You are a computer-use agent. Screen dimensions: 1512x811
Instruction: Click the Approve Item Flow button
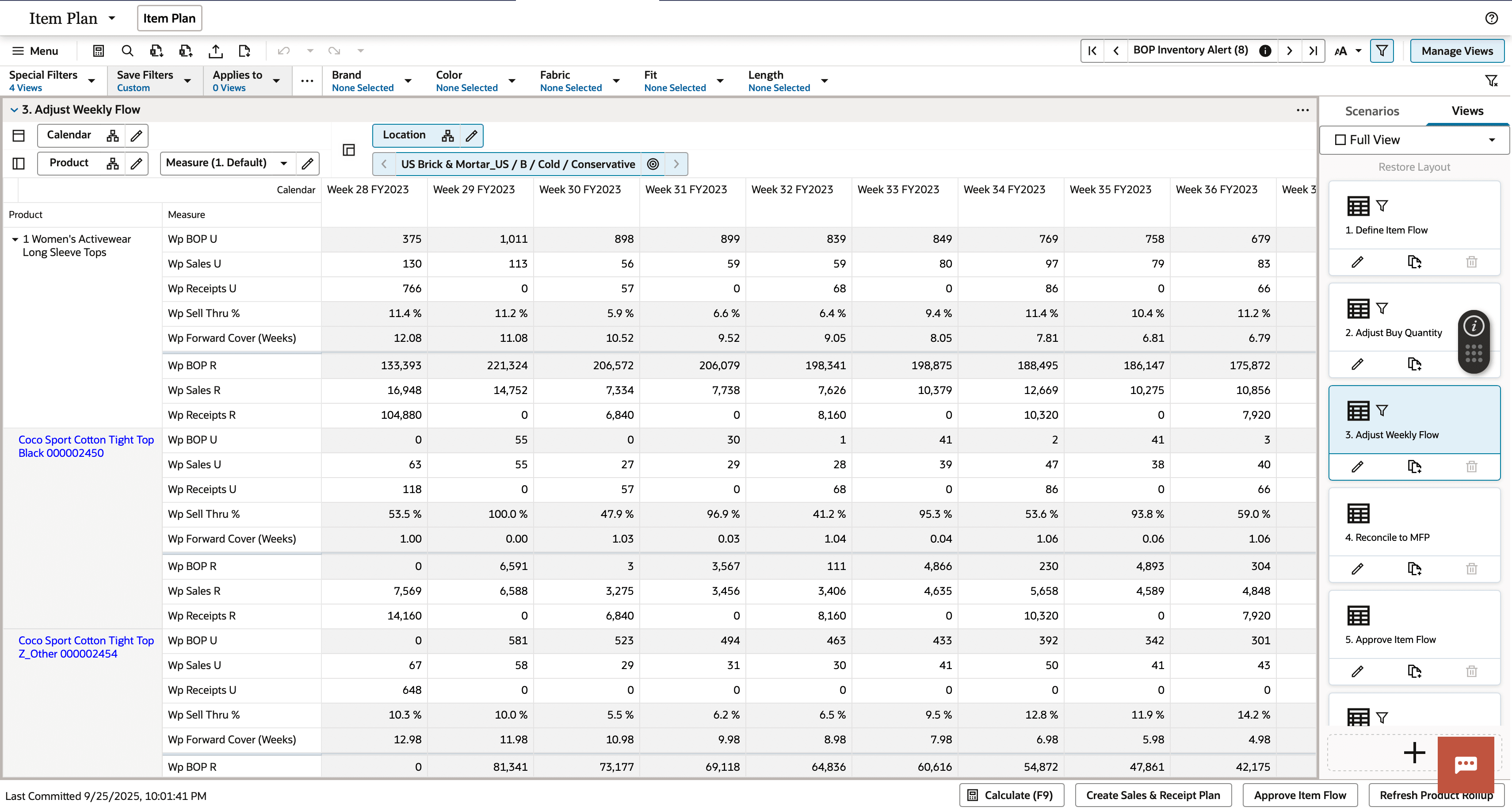(1300, 795)
